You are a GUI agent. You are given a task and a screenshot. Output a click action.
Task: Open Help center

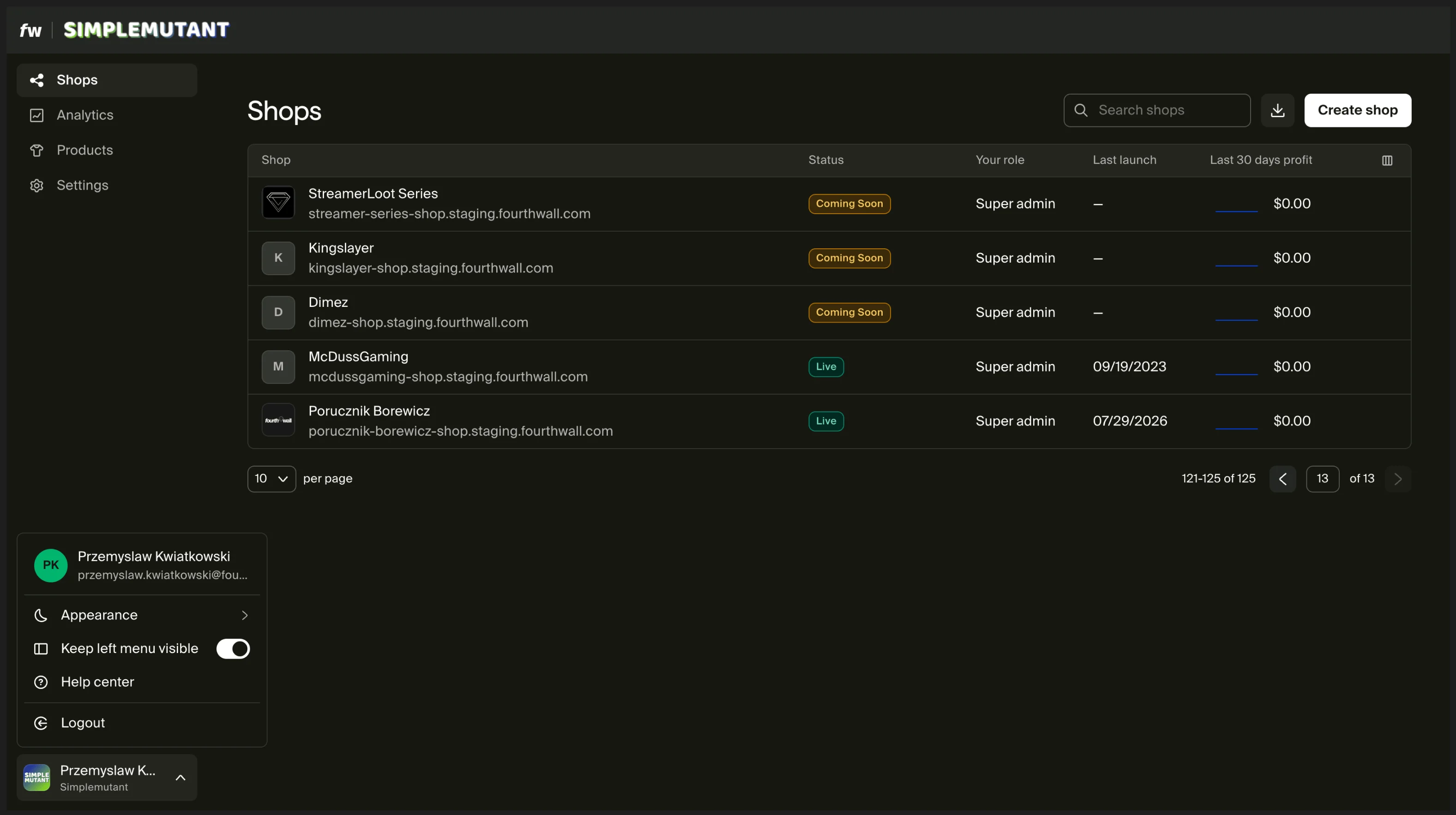[x=141, y=682]
